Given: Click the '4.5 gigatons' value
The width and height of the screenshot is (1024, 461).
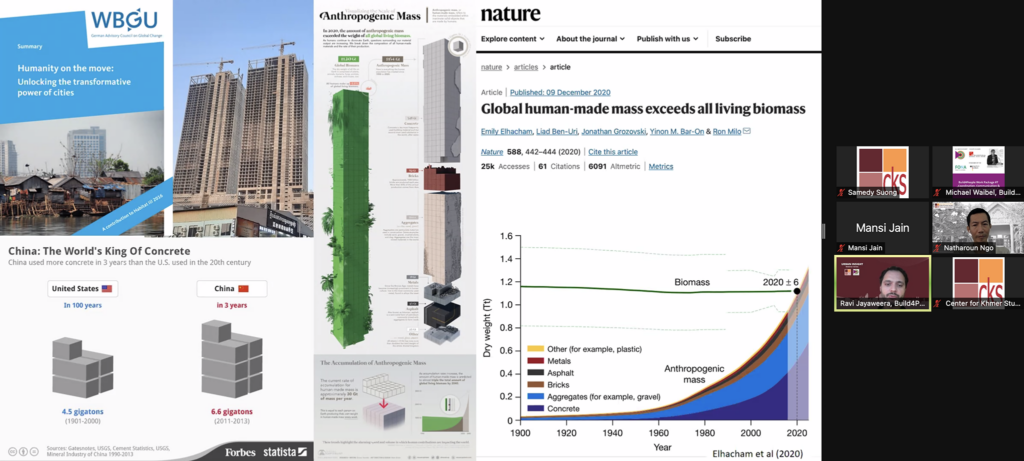Looking at the screenshot, I should pyautogui.click(x=82, y=411).
